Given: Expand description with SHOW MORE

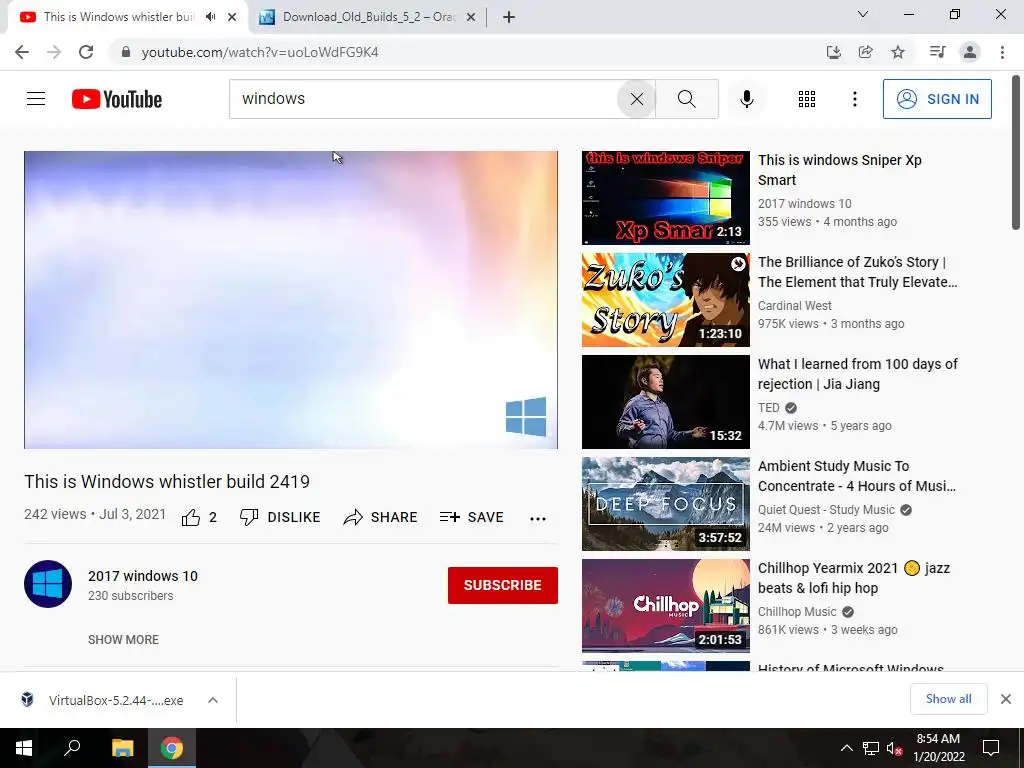Looking at the screenshot, I should pyautogui.click(x=123, y=640).
